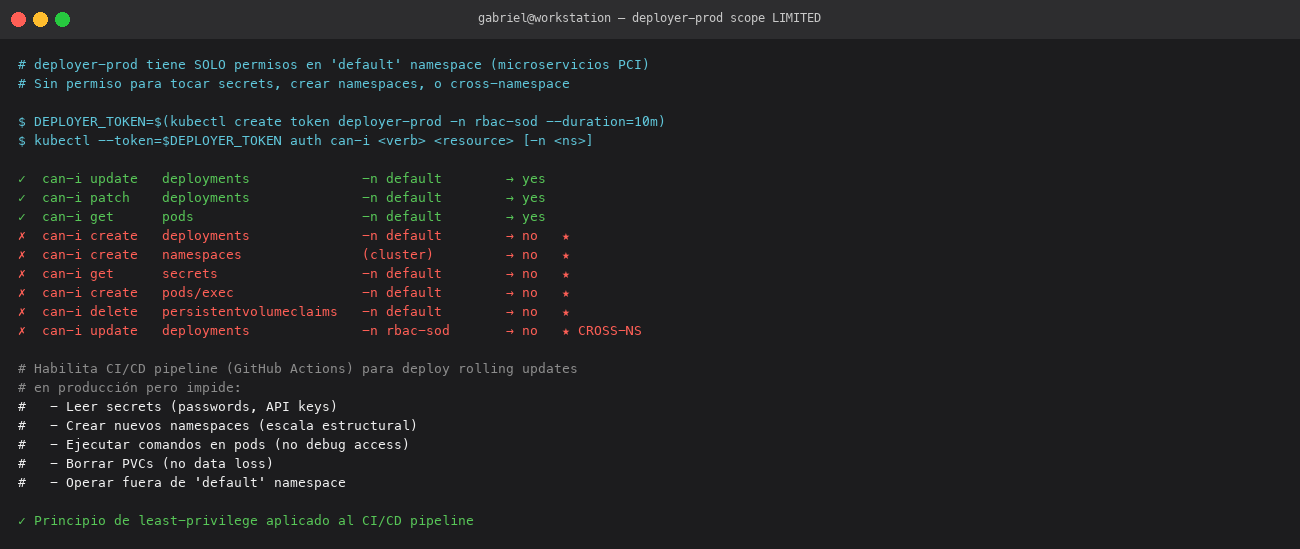Click the red close window button
Viewport: 1300px width, 549px height.
coord(18,19)
